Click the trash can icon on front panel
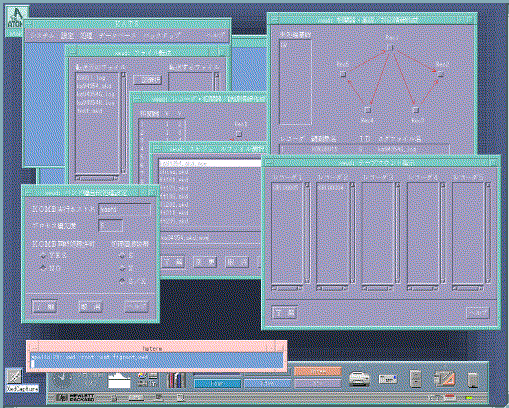Image resolution: width=509 pixels, height=408 pixels. [x=473, y=380]
